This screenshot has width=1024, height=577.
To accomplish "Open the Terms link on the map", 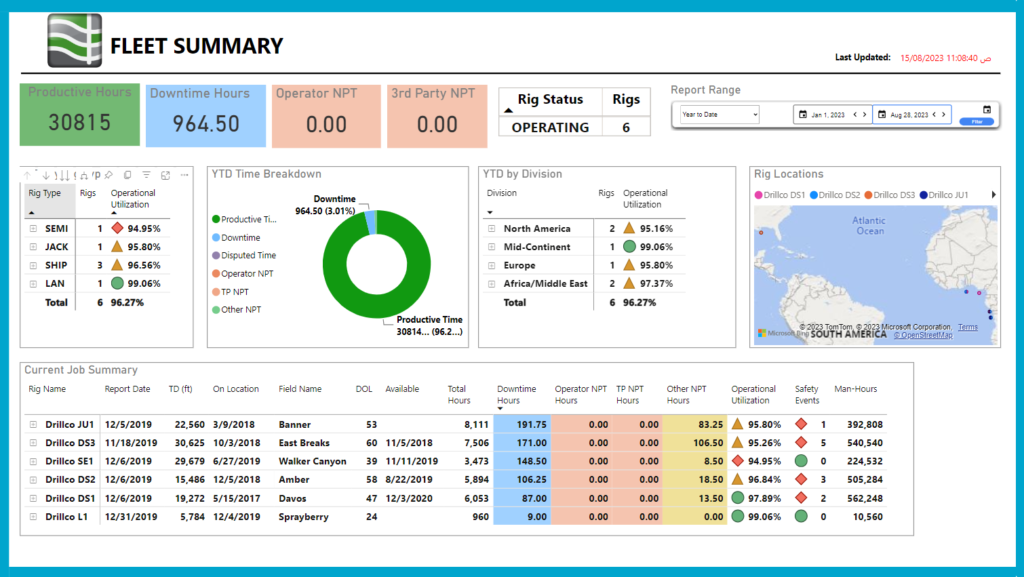I will [x=968, y=327].
